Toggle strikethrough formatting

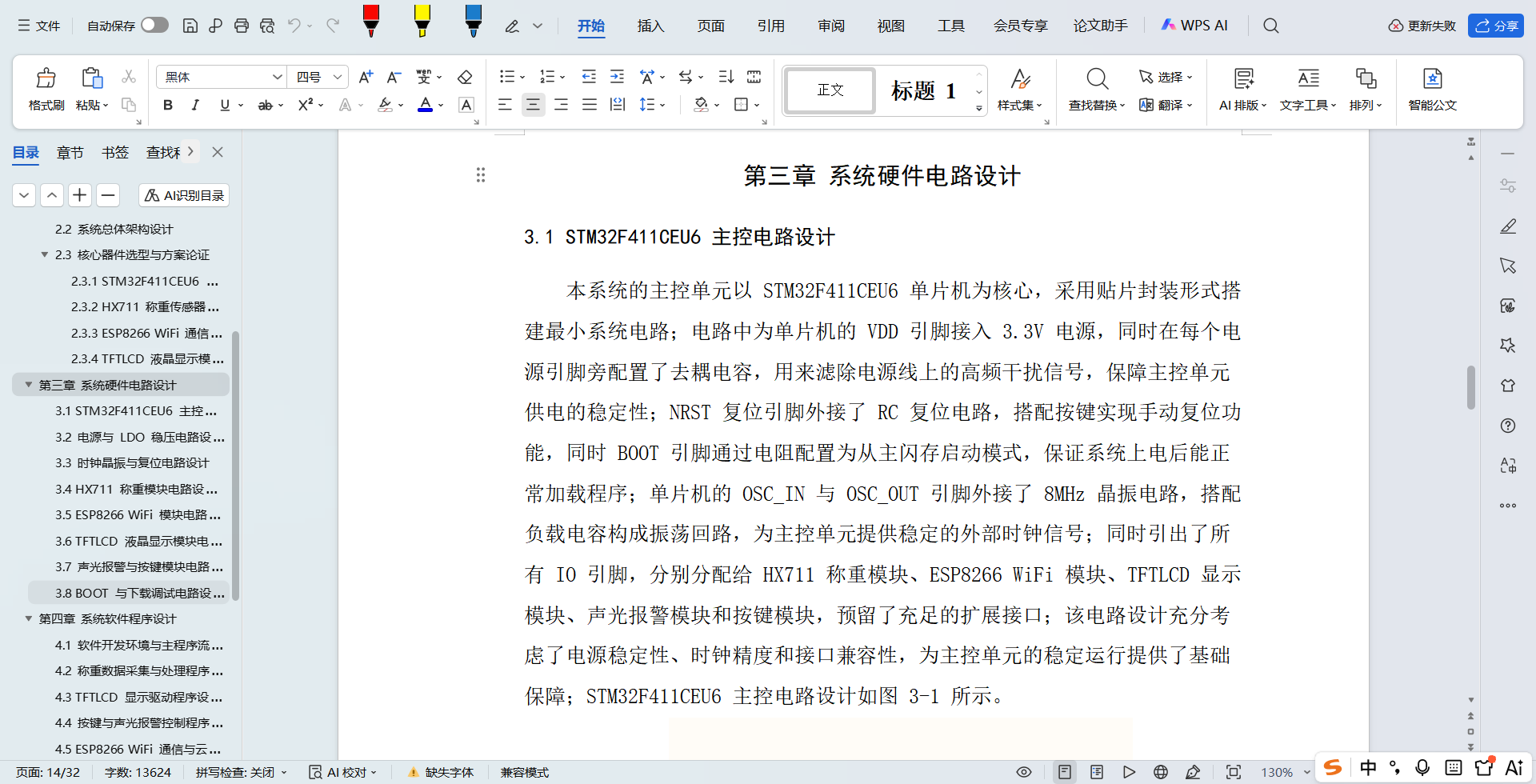point(265,105)
